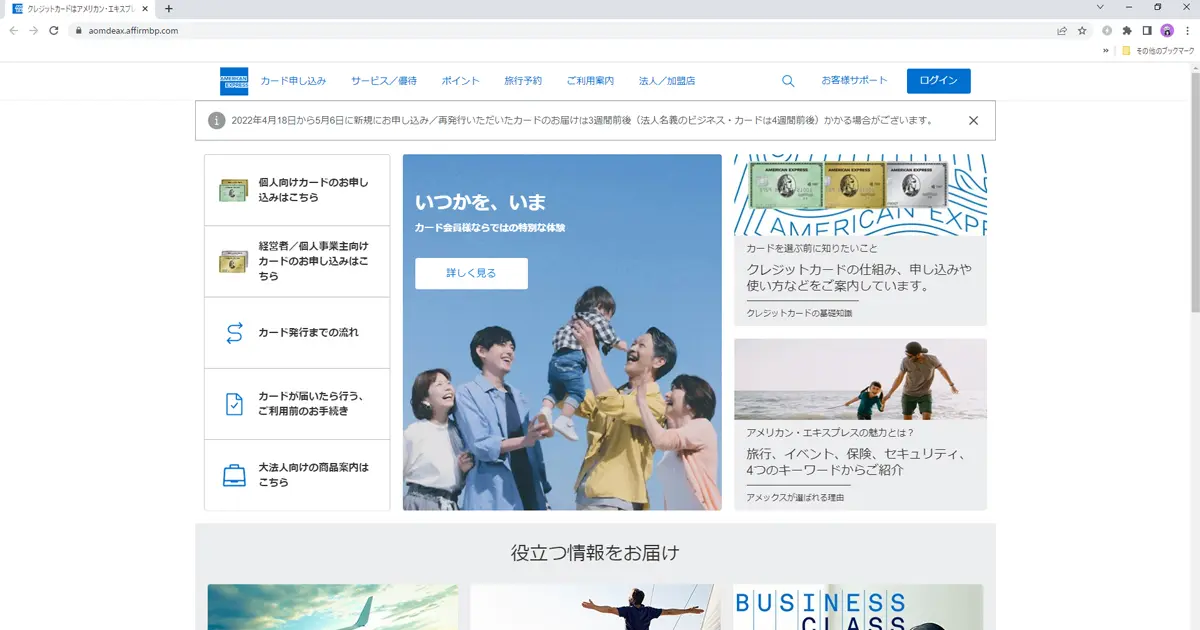Open the 旅行予約 menu
Screen dimensions: 1200x630
(x=523, y=81)
